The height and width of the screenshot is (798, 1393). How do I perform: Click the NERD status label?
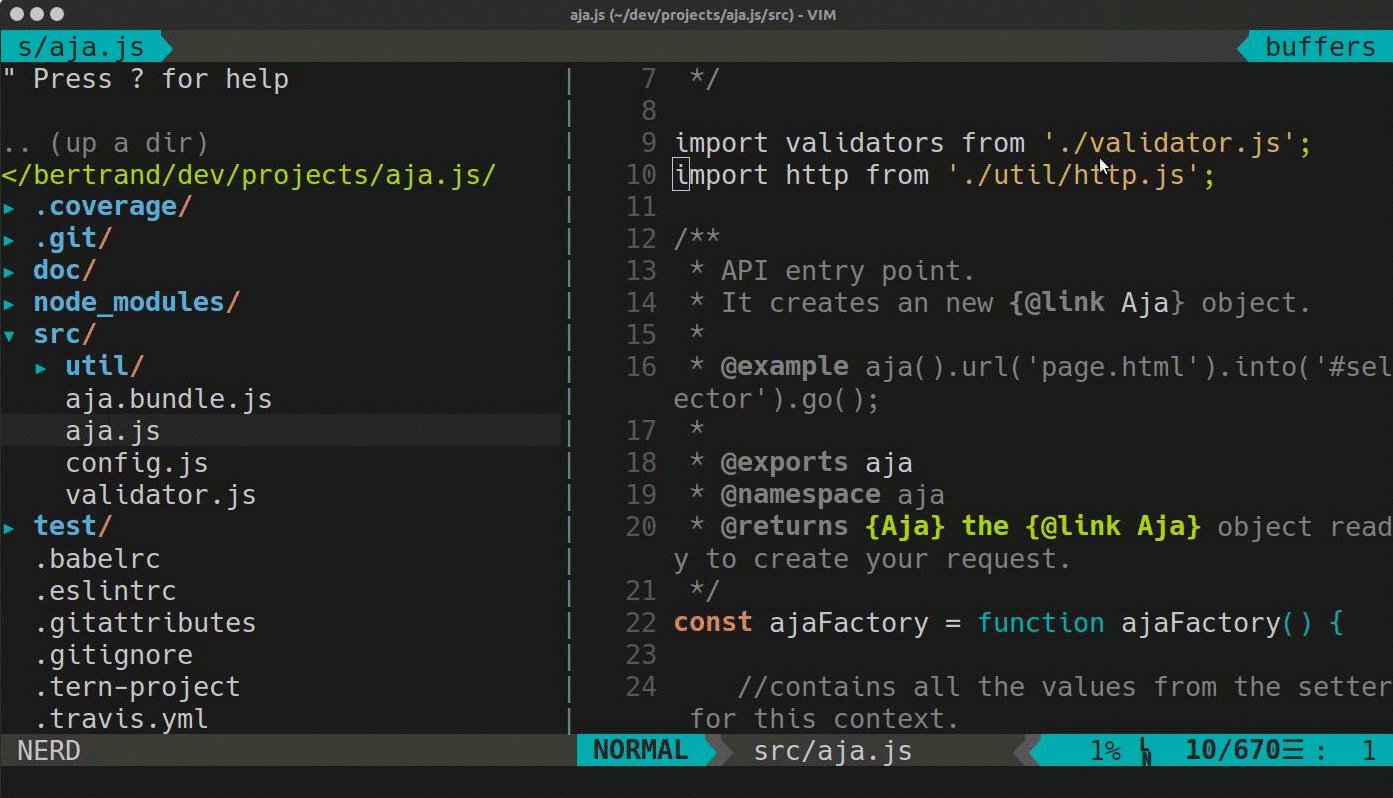tap(49, 751)
